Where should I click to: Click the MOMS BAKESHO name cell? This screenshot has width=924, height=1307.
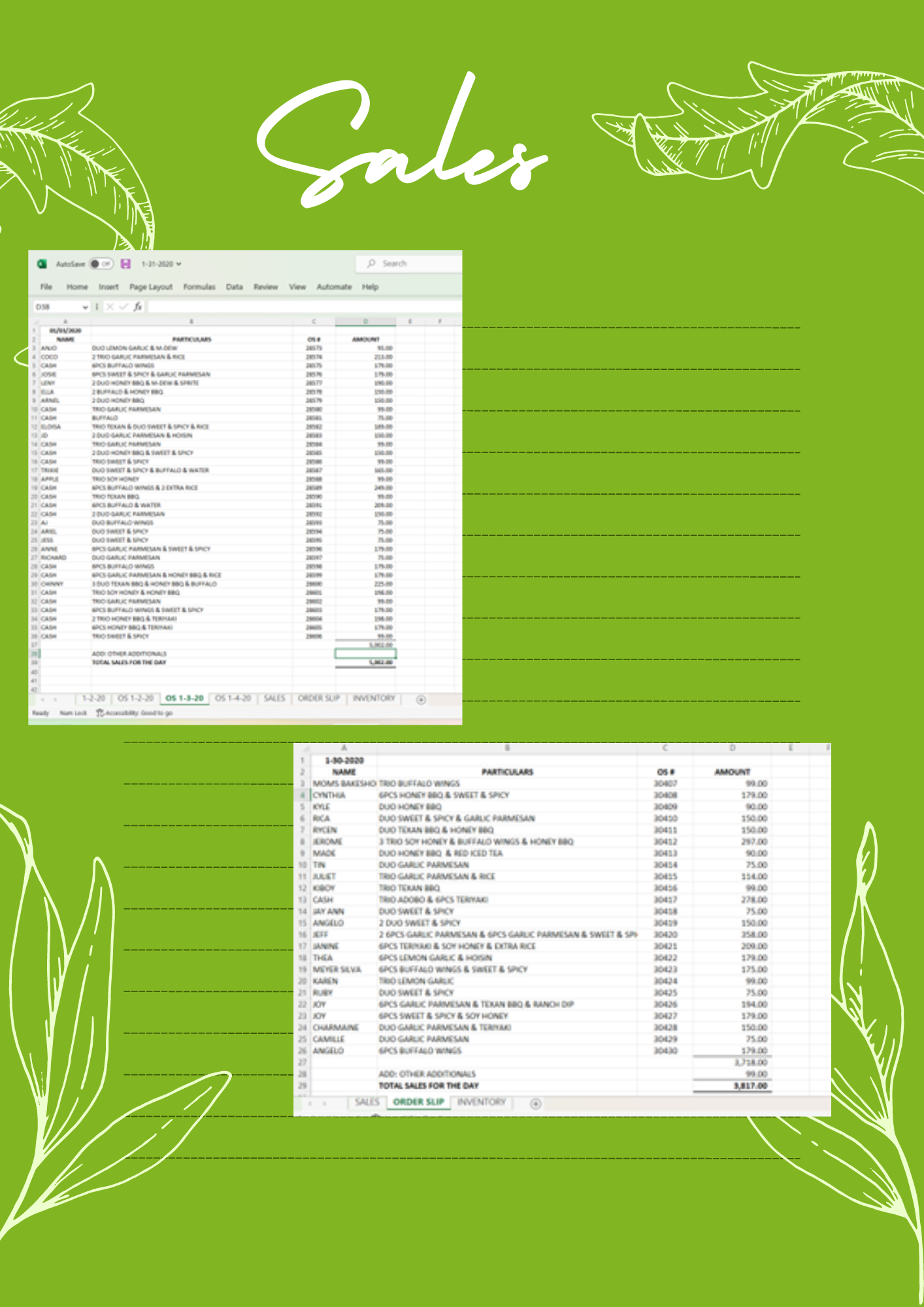344,784
